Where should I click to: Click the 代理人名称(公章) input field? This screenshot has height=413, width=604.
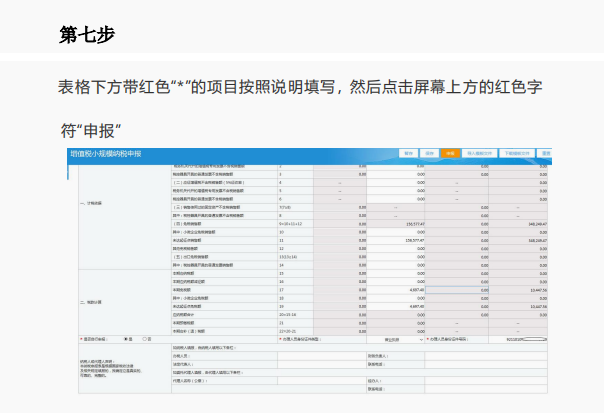point(322,381)
